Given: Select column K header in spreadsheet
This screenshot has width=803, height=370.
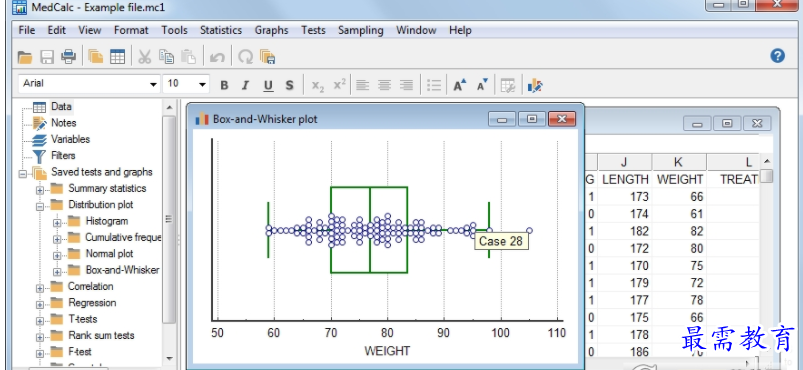Looking at the screenshot, I should [x=679, y=162].
